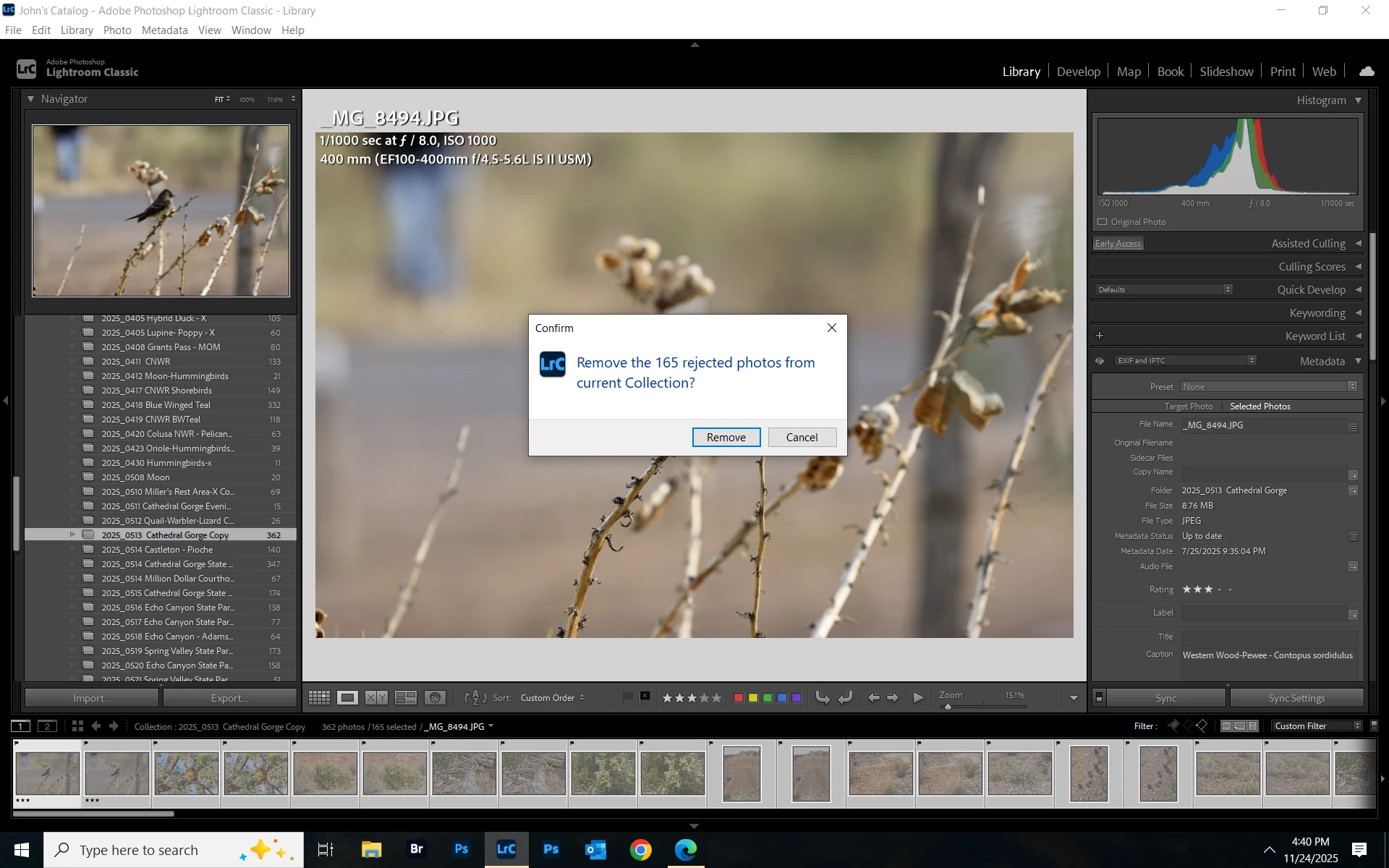
Task: Toggle metadata visibility eye icon
Action: click(1100, 361)
